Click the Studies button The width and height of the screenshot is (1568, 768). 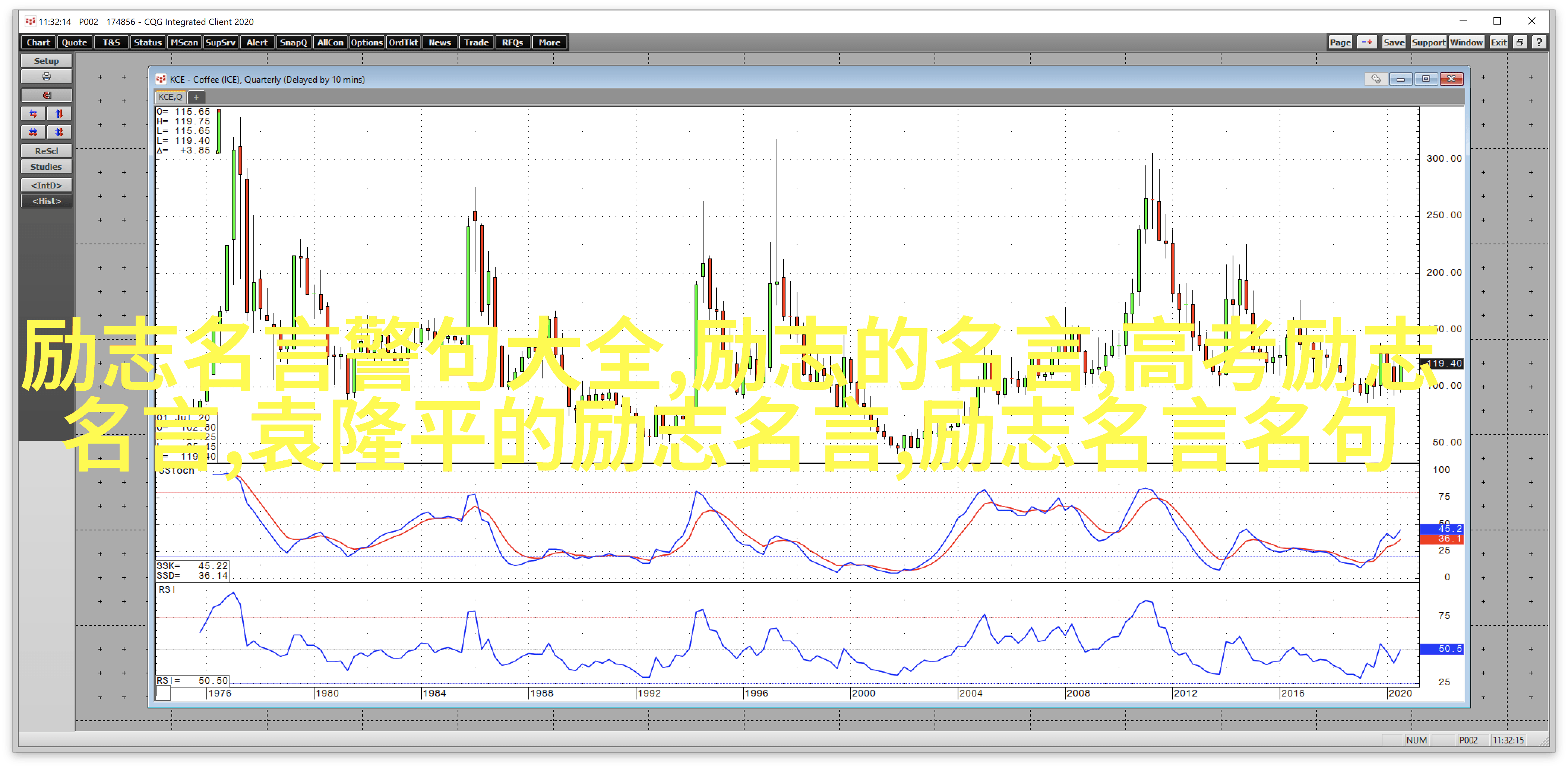point(46,167)
